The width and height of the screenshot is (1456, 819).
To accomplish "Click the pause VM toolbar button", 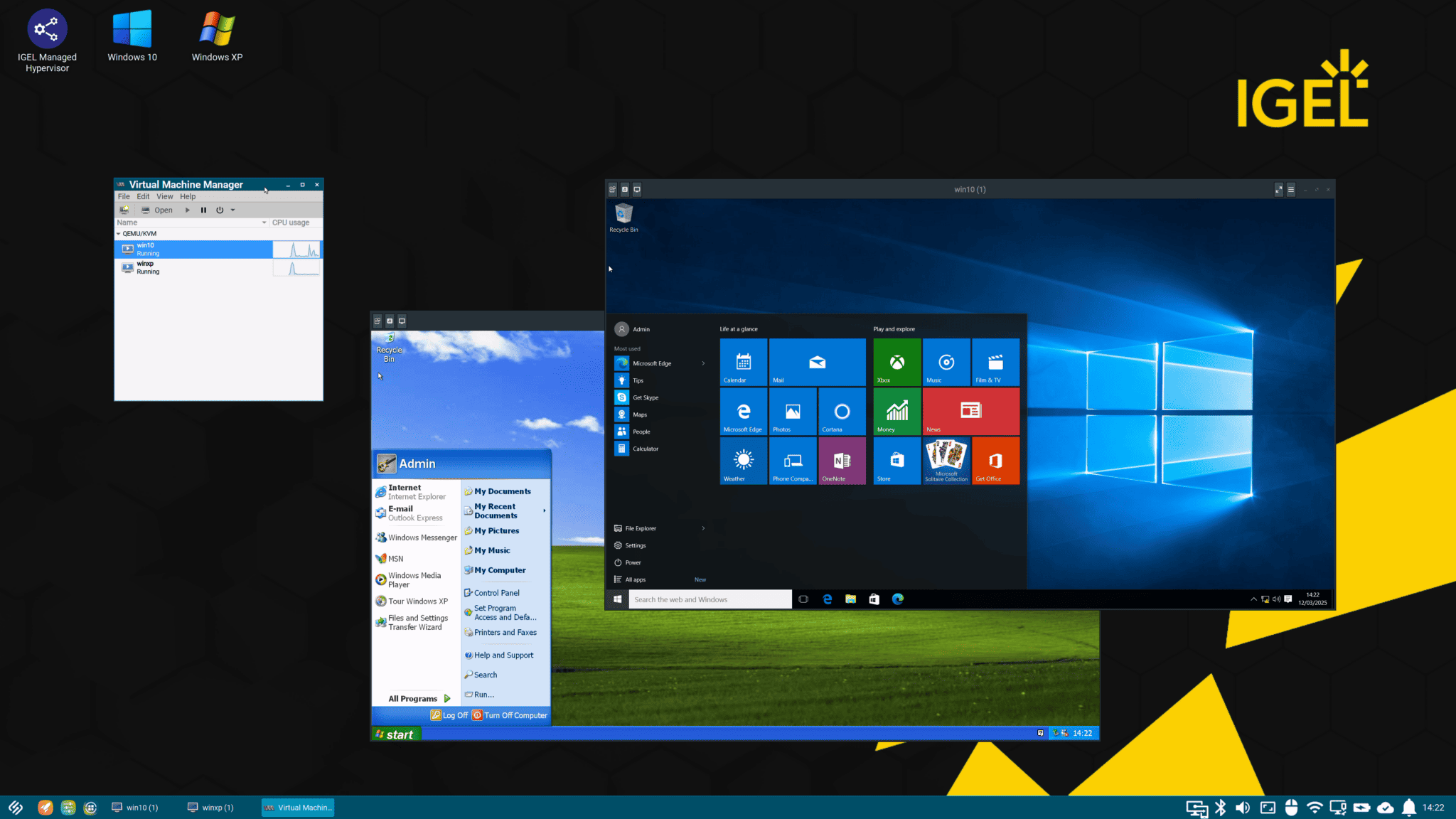I will (x=203, y=210).
